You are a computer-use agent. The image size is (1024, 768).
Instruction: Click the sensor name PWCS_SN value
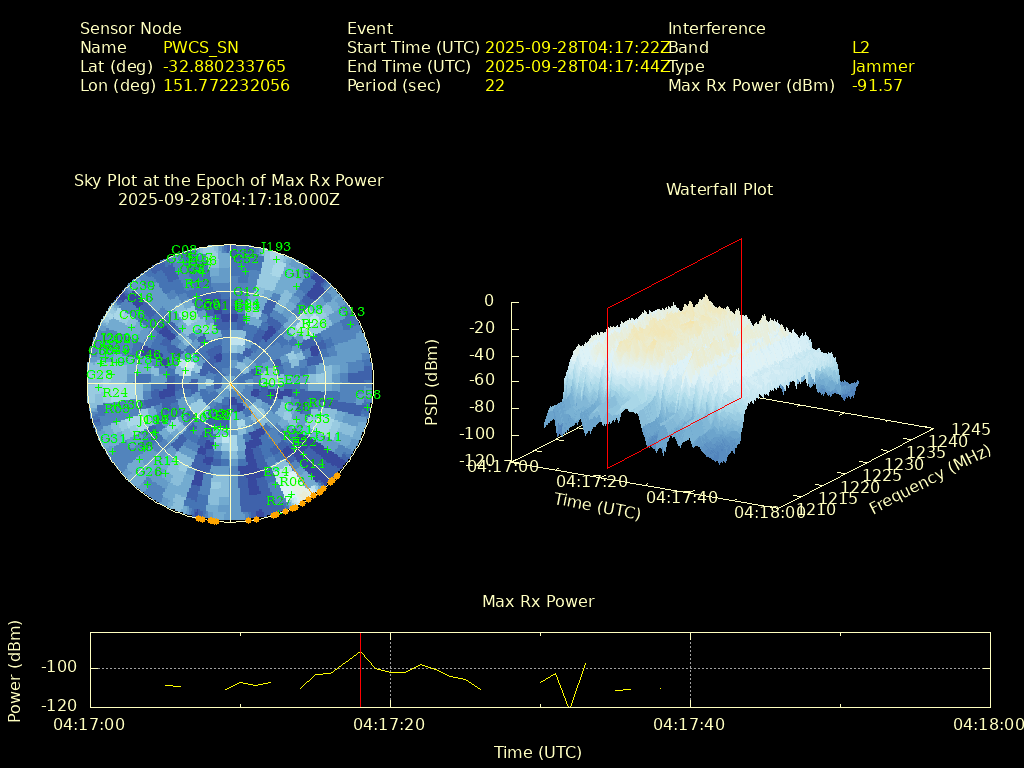click(201, 47)
